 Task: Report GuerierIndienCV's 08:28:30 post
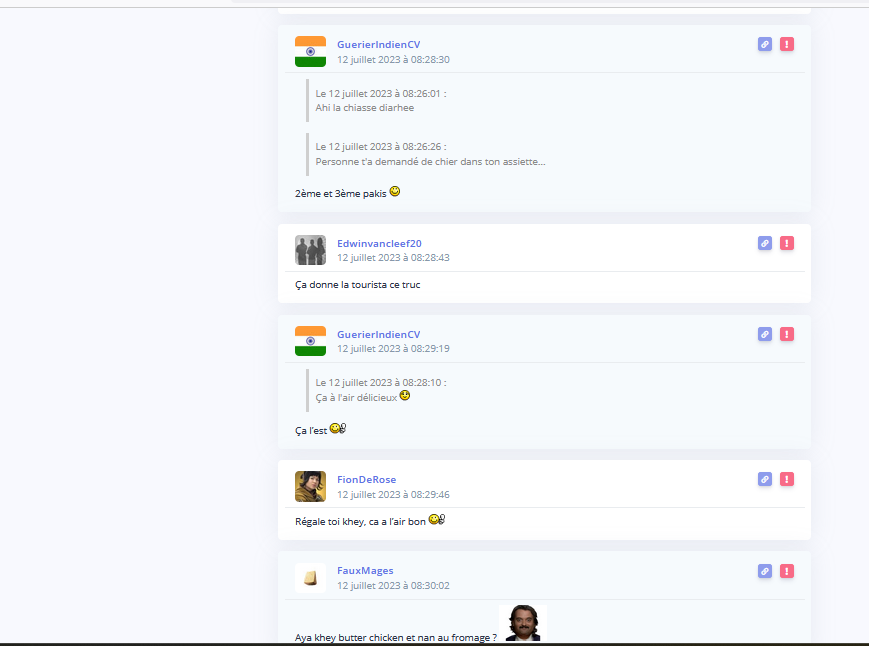pos(787,44)
